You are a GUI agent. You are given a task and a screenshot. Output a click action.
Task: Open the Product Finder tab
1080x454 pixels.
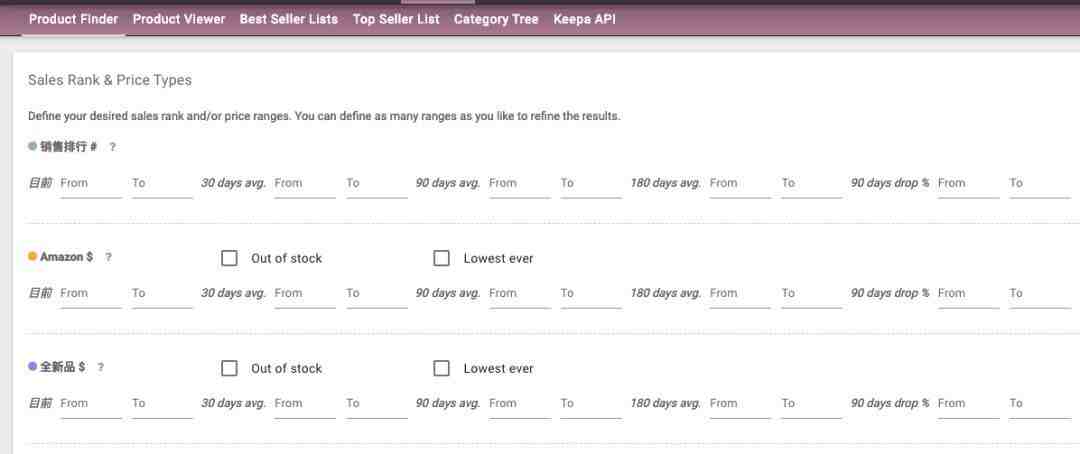(x=74, y=19)
